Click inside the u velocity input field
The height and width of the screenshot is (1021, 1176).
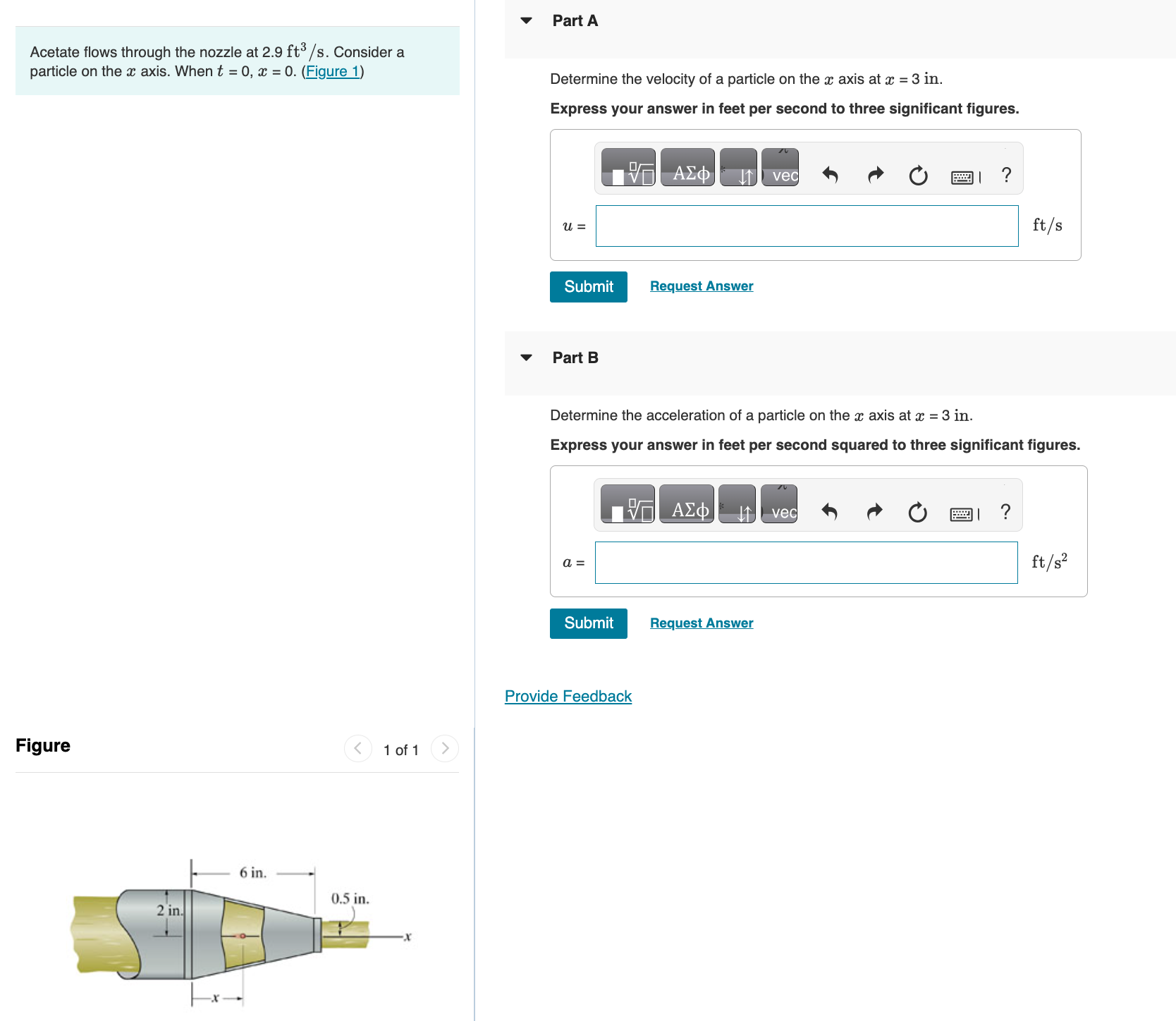[807, 226]
